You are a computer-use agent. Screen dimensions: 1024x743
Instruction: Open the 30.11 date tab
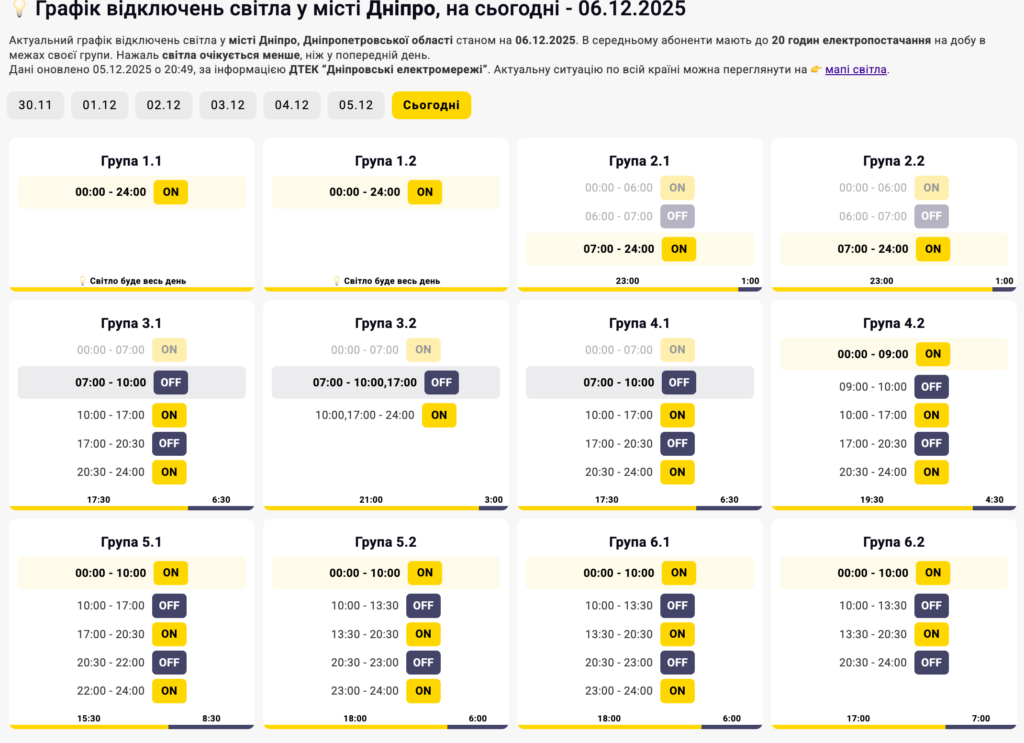36,105
